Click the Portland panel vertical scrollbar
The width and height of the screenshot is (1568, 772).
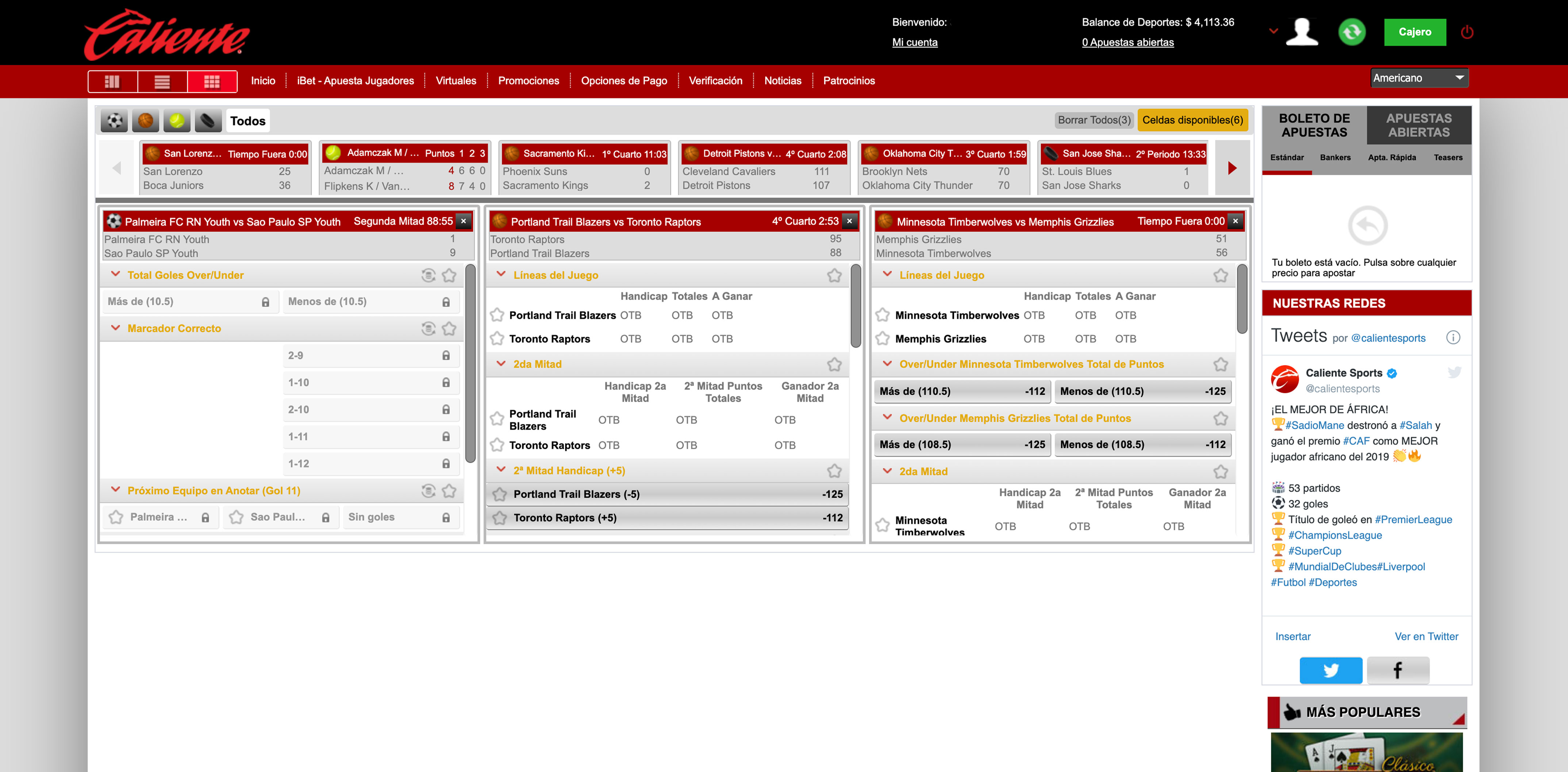pos(856,306)
